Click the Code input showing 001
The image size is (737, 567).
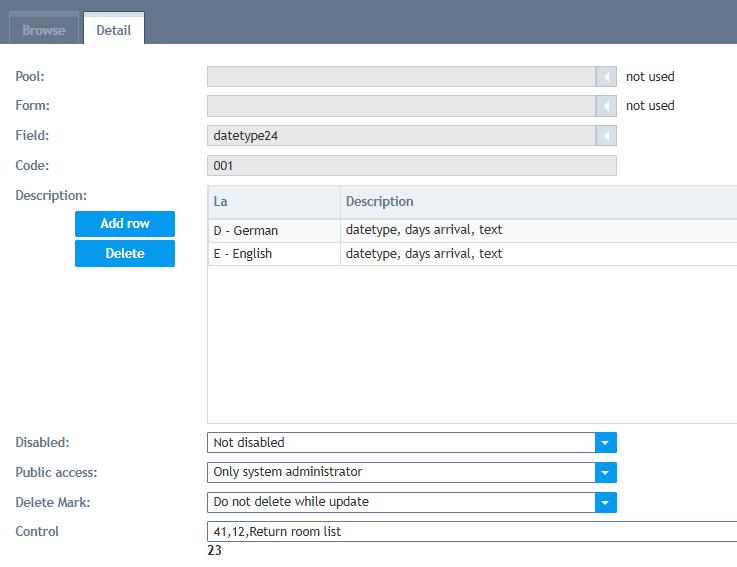tap(411, 166)
